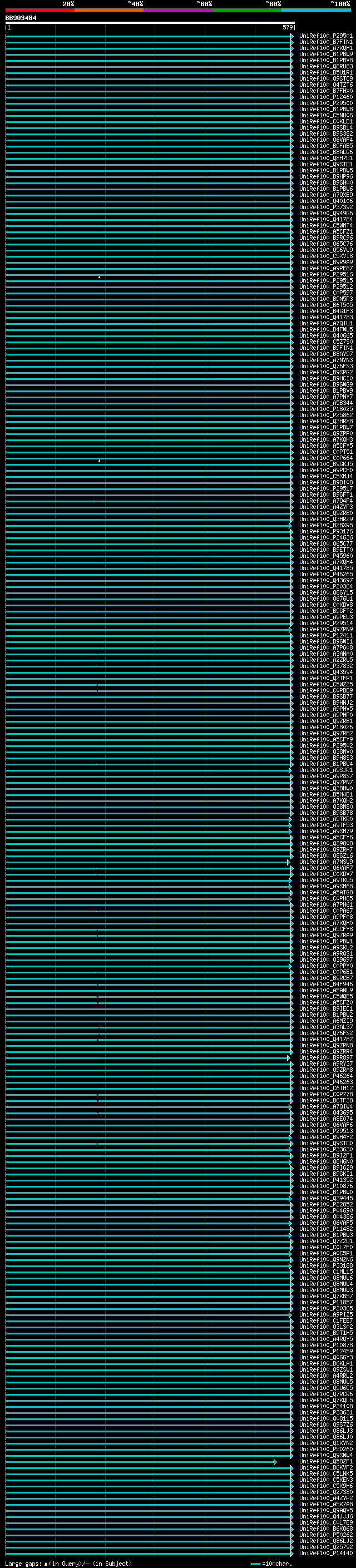
Task: Click the UniRef100_B4F946 label
Action: [325, 985]
